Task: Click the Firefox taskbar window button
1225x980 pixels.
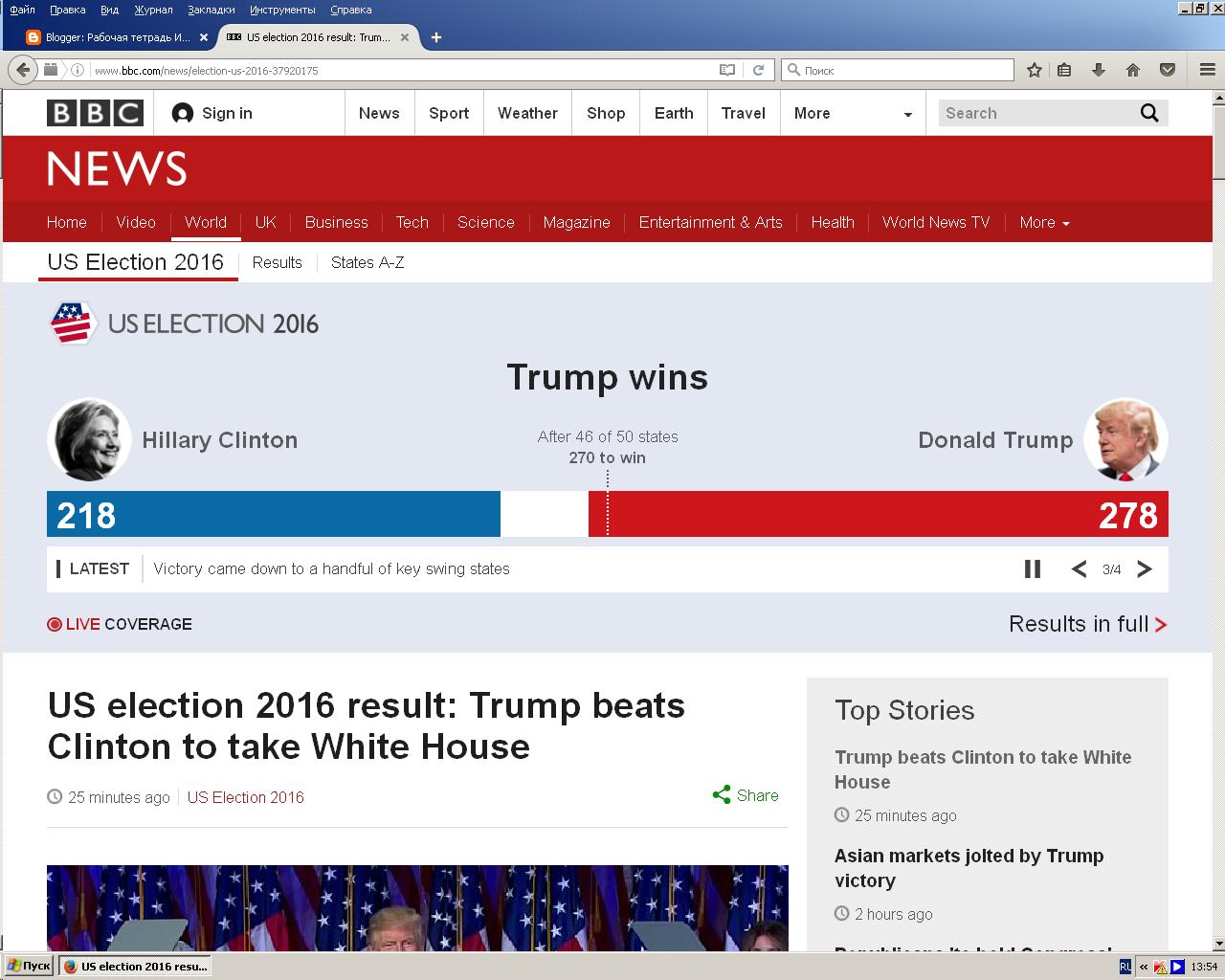Action: [134, 967]
